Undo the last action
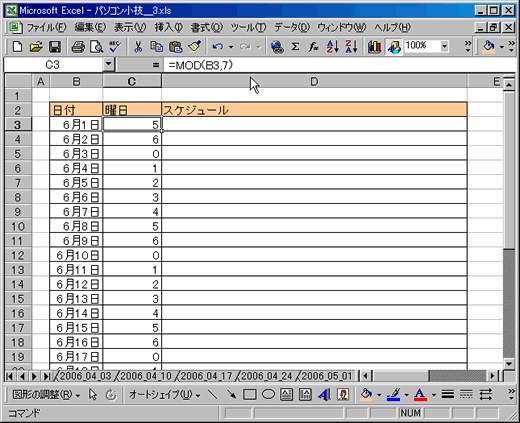520x423 pixels. [218, 47]
